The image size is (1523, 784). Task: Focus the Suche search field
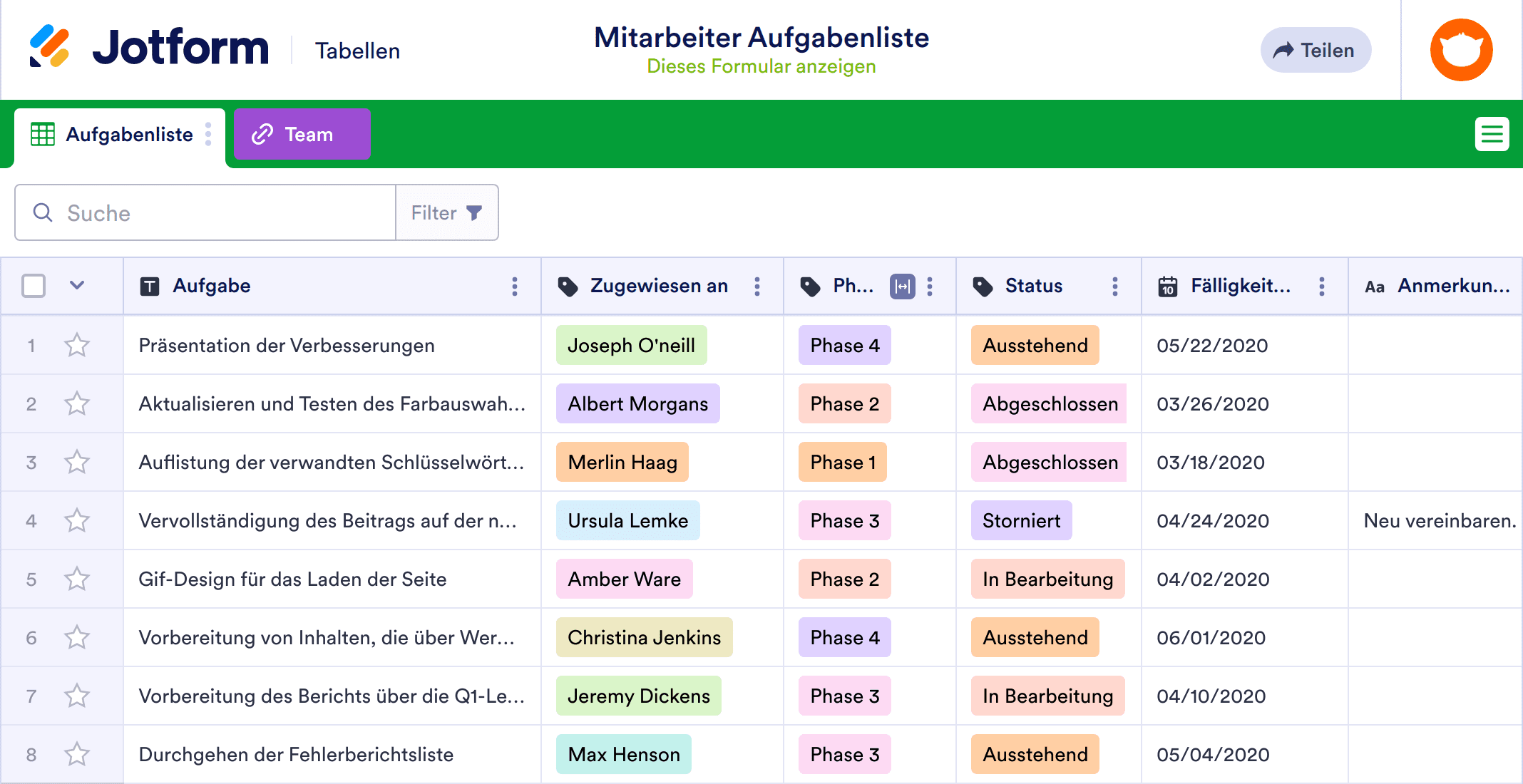[205, 212]
